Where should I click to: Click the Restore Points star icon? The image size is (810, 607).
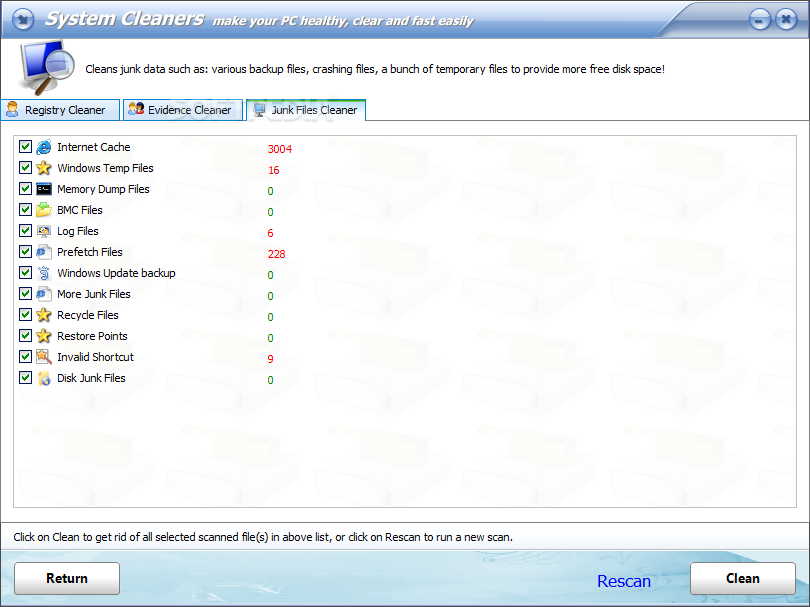click(x=44, y=336)
